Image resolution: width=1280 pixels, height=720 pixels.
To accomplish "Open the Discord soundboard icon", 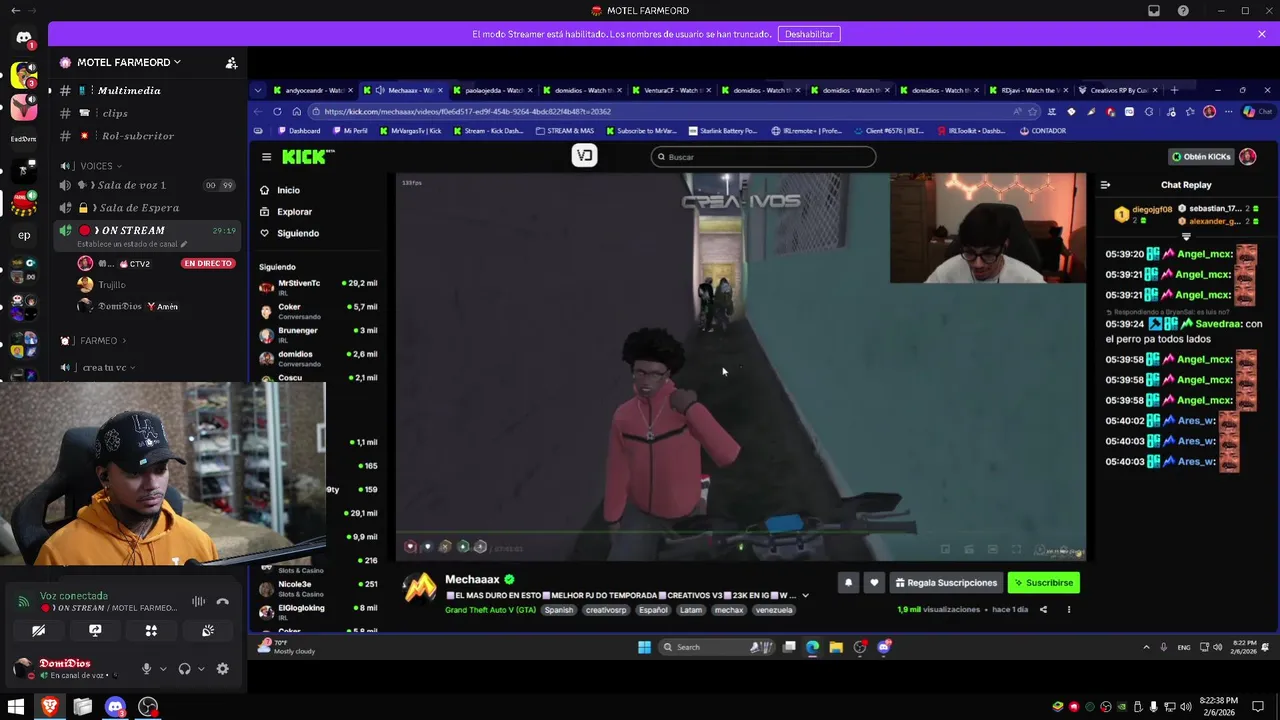I will point(208,631).
